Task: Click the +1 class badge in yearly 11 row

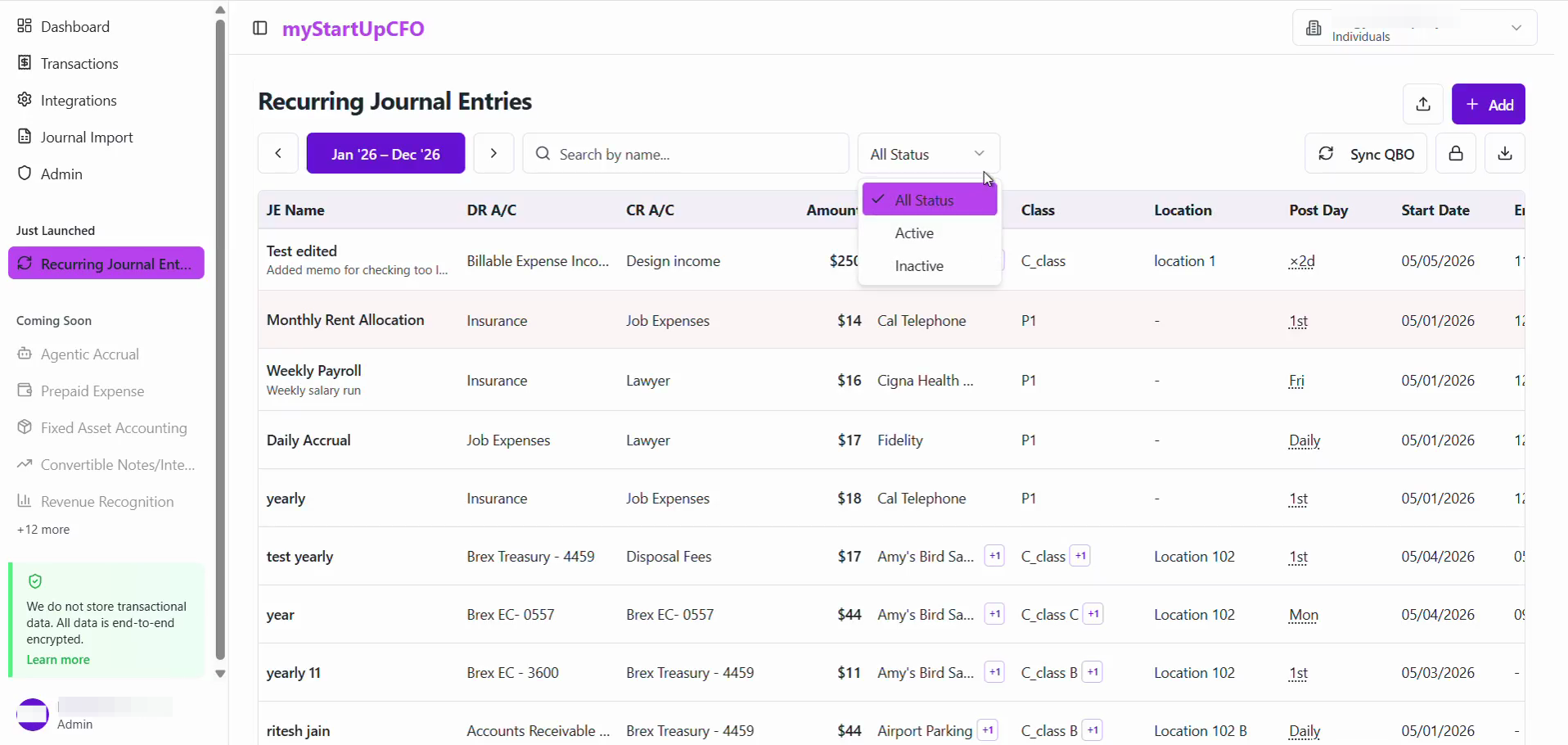Action: point(1092,673)
